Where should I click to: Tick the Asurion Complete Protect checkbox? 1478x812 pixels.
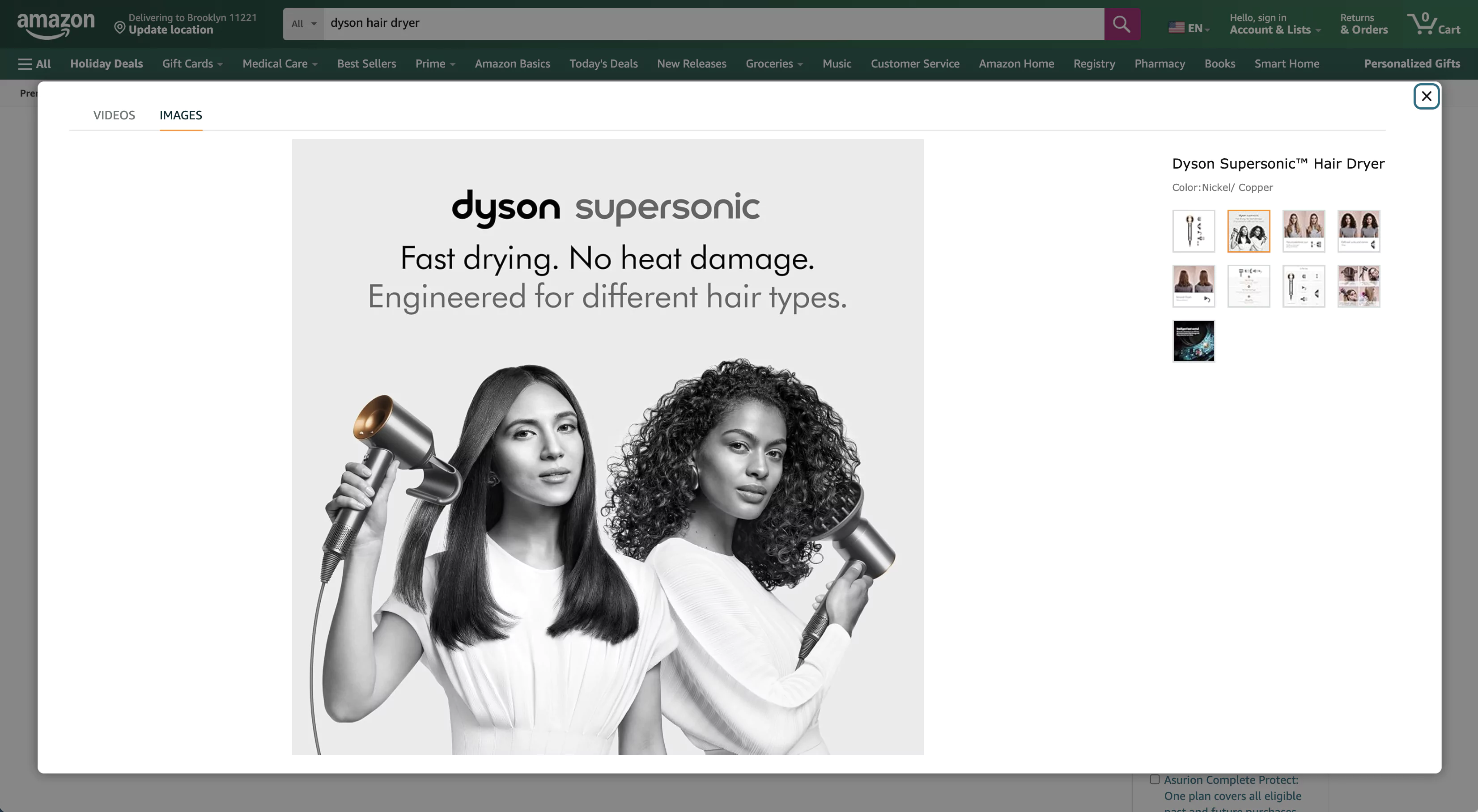tap(1155, 779)
